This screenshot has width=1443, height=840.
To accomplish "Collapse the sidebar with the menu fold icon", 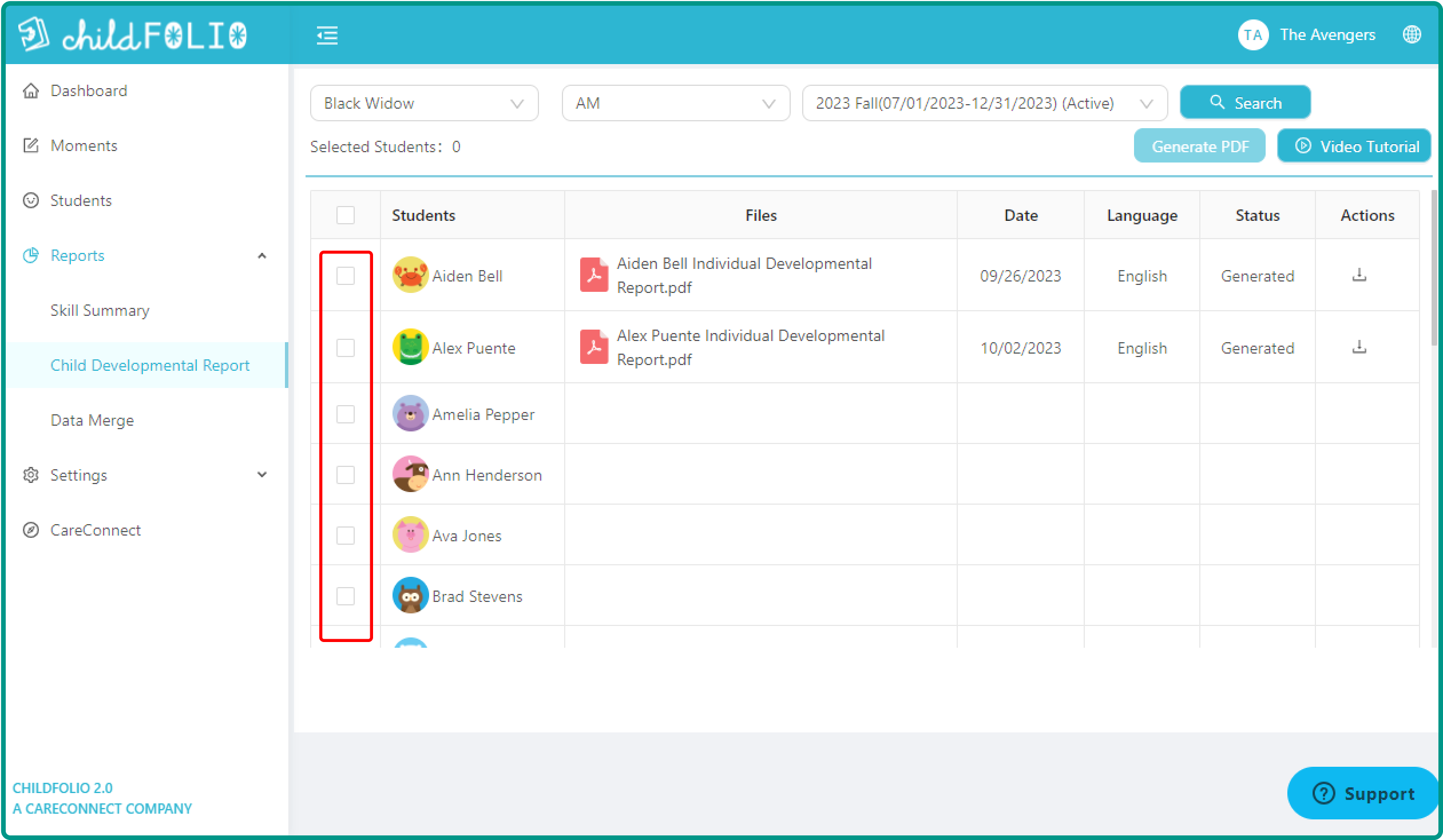I will (x=327, y=35).
